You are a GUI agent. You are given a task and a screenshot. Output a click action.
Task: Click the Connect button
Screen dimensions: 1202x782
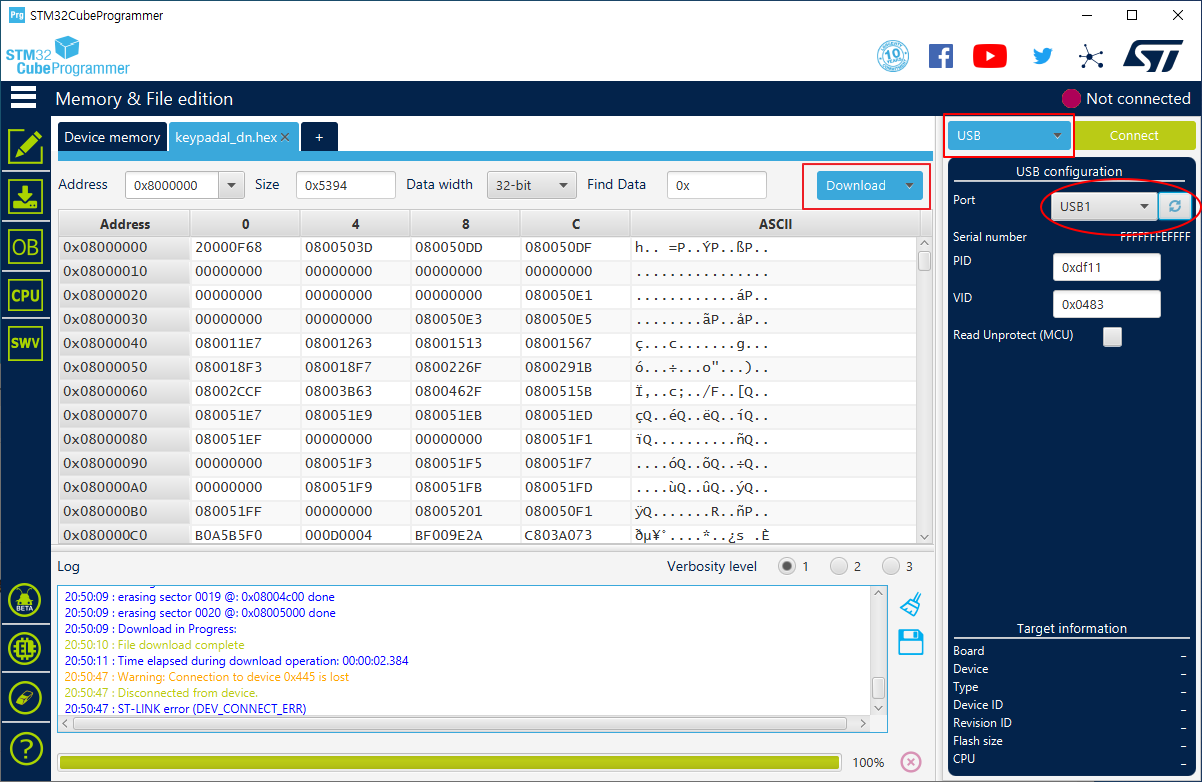1134,135
